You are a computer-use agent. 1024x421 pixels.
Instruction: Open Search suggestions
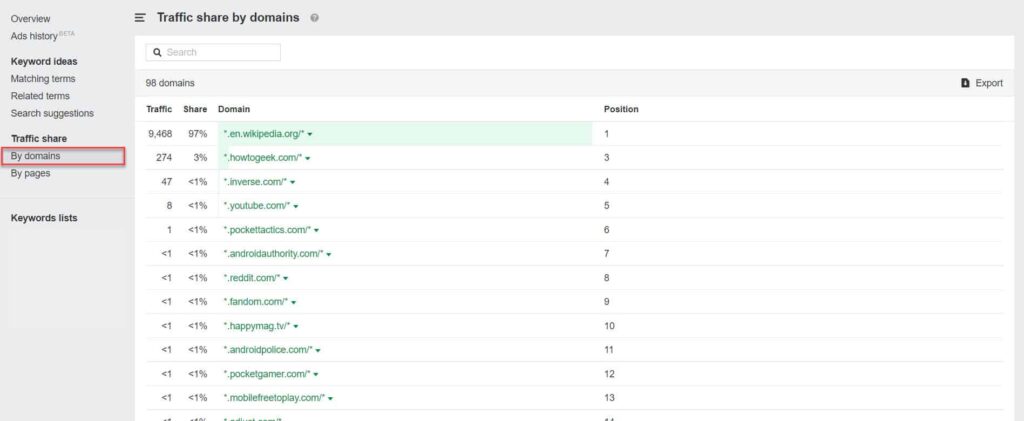[52, 113]
